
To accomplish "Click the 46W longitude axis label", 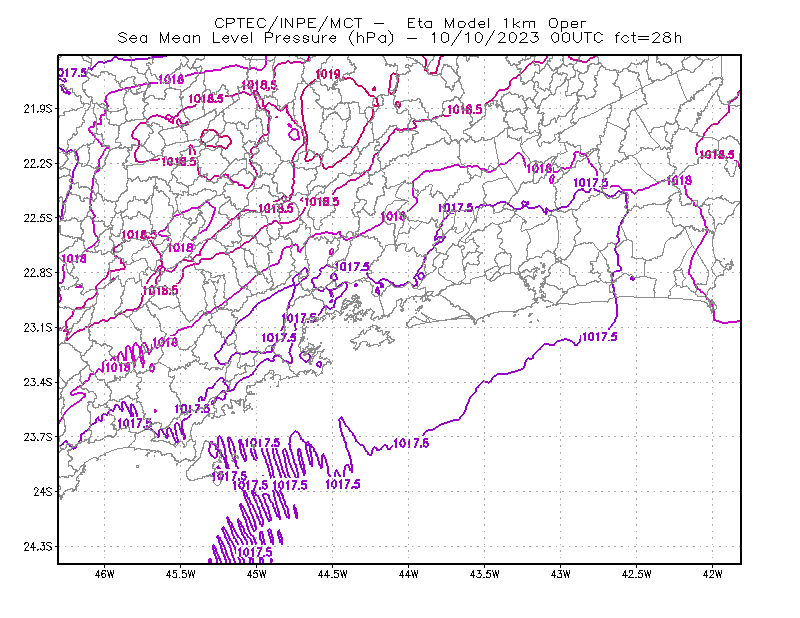I will click(x=105, y=574).
